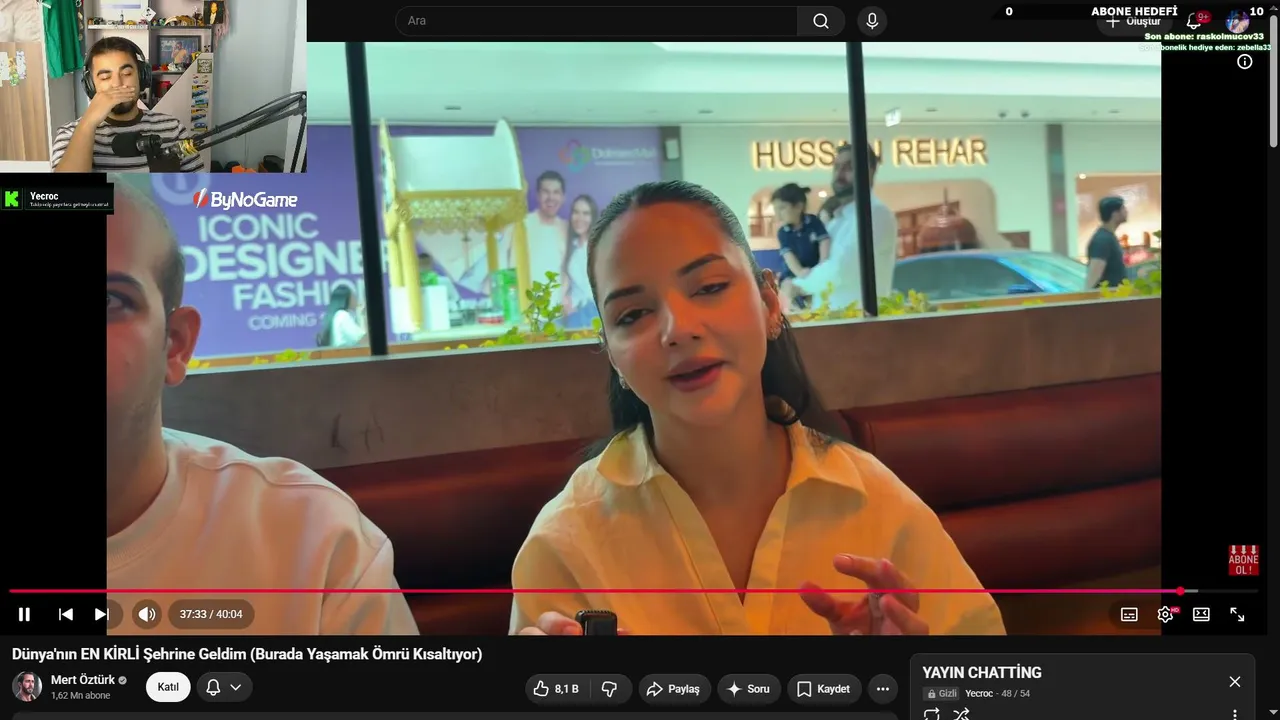Open Mert Öztürk's channel avatar

pyautogui.click(x=27, y=687)
